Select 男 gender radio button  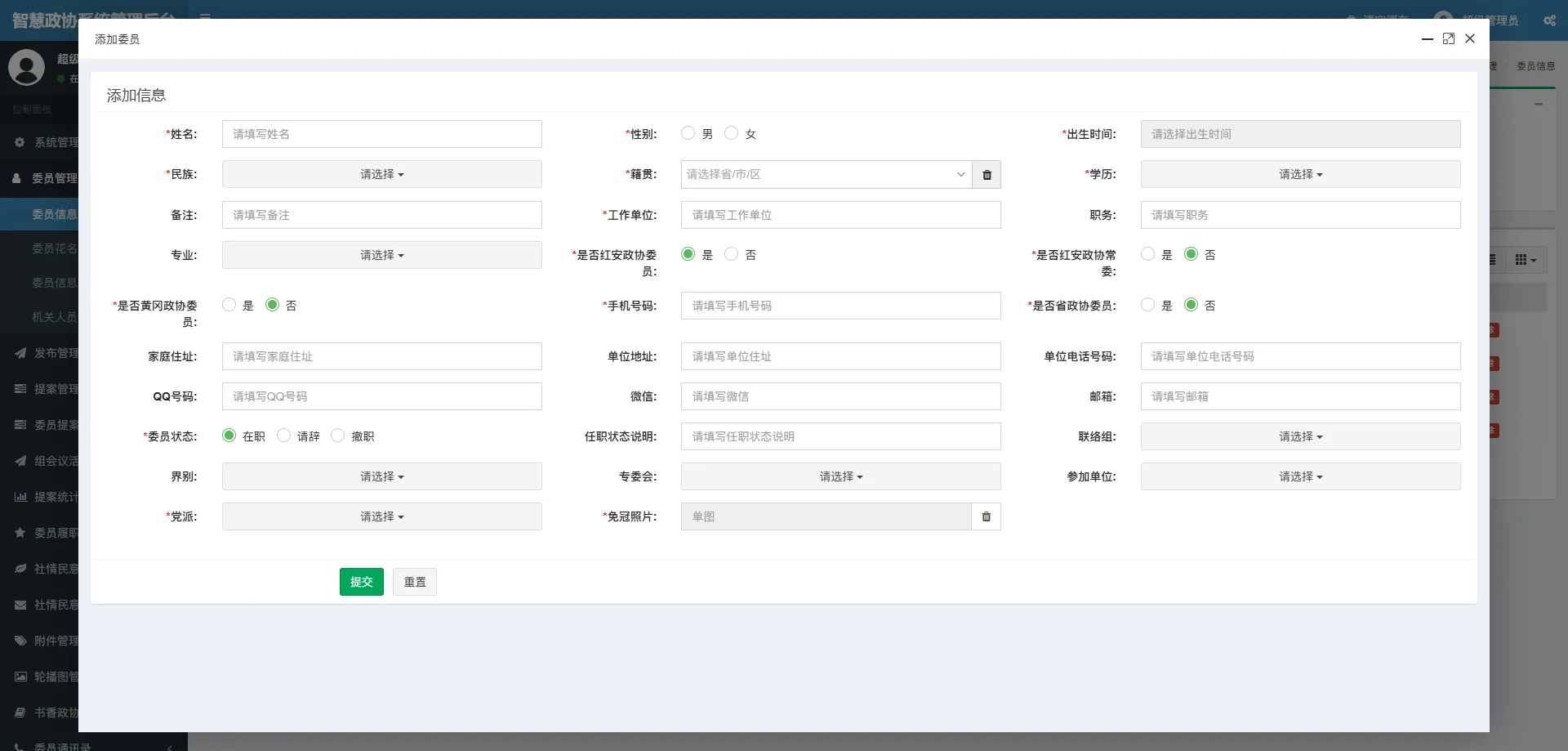[688, 133]
